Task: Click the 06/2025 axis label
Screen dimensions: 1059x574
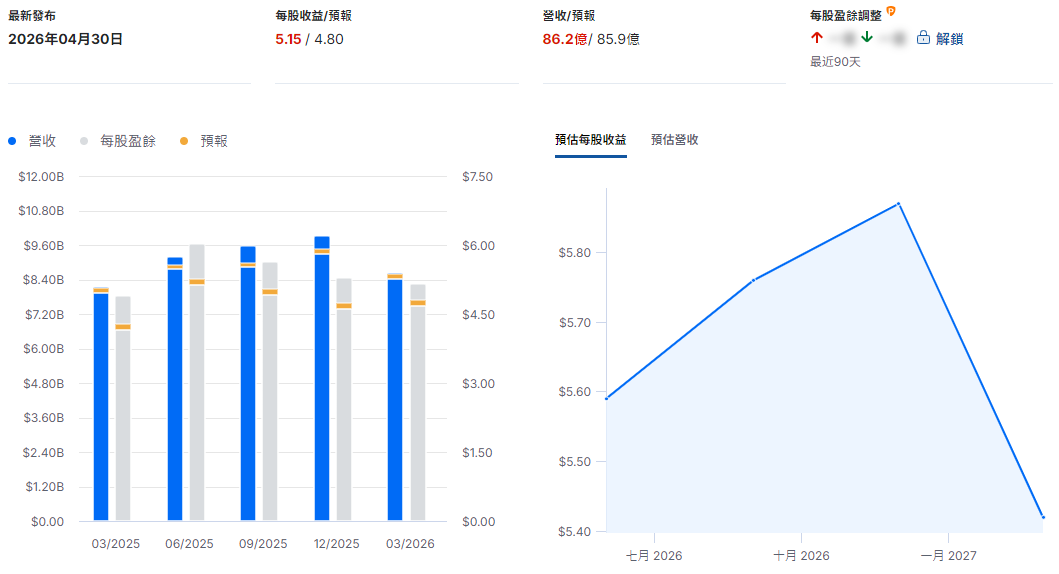Action: (x=189, y=544)
